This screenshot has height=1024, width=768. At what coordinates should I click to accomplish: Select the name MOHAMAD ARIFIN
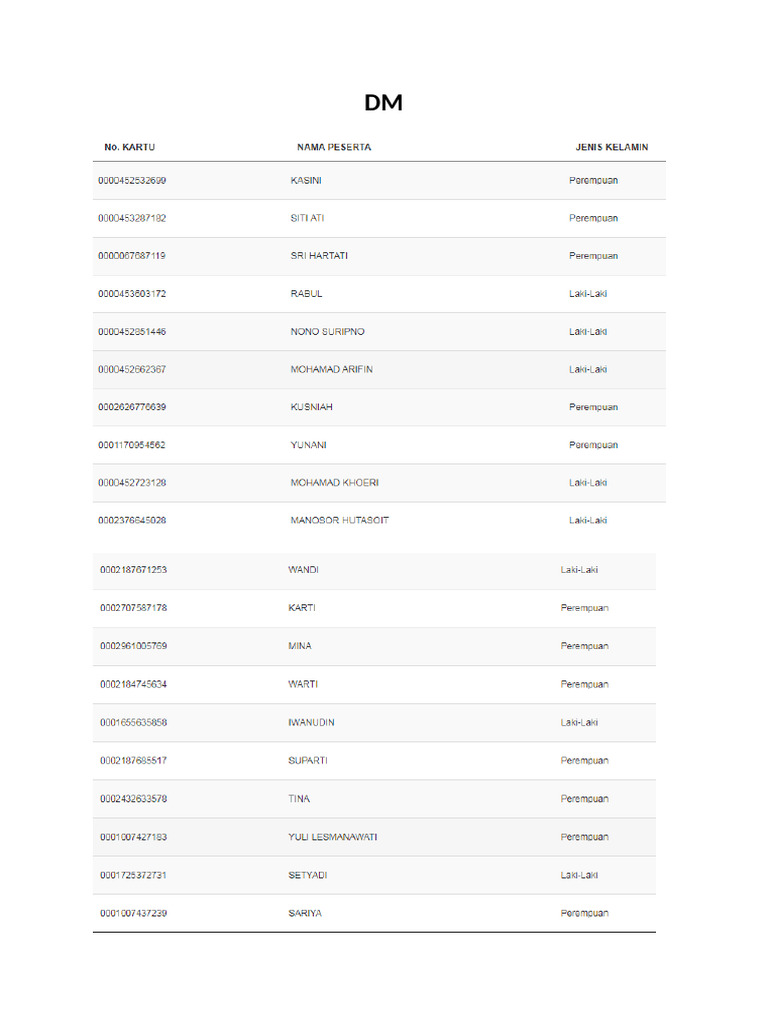coord(331,370)
